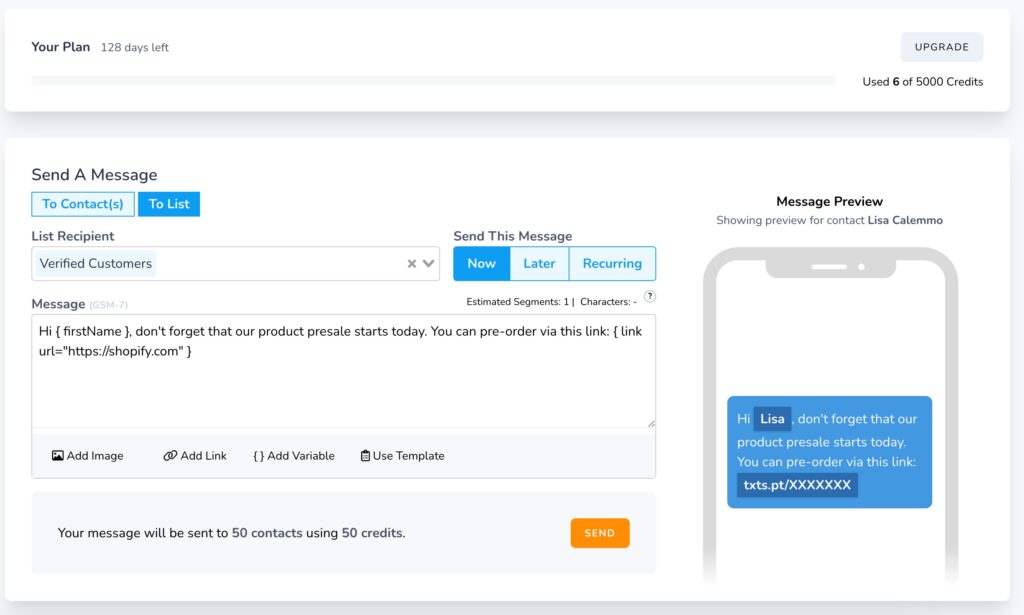This screenshot has height=615, width=1024.
Task: Select the Add Image icon
Action: (58, 455)
